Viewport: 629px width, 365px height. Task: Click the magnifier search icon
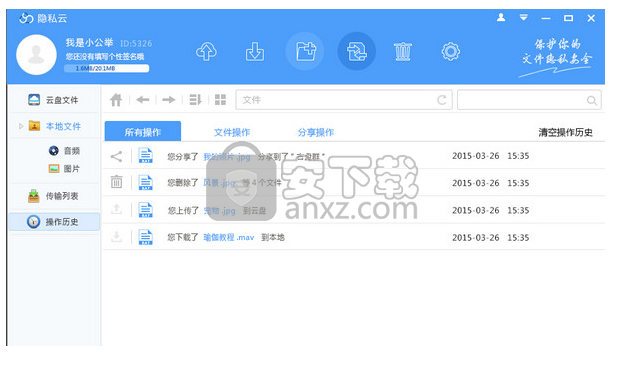click(x=591, y=100)
